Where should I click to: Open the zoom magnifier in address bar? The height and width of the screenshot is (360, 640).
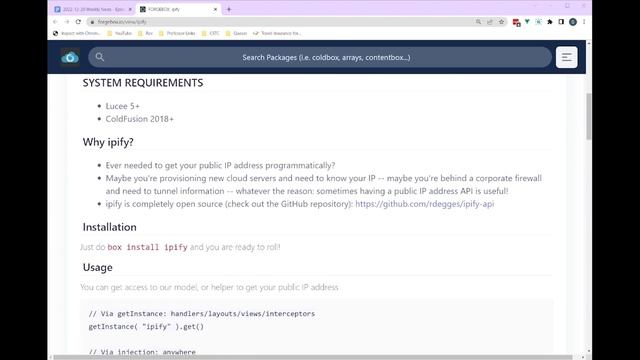[478, 22]
